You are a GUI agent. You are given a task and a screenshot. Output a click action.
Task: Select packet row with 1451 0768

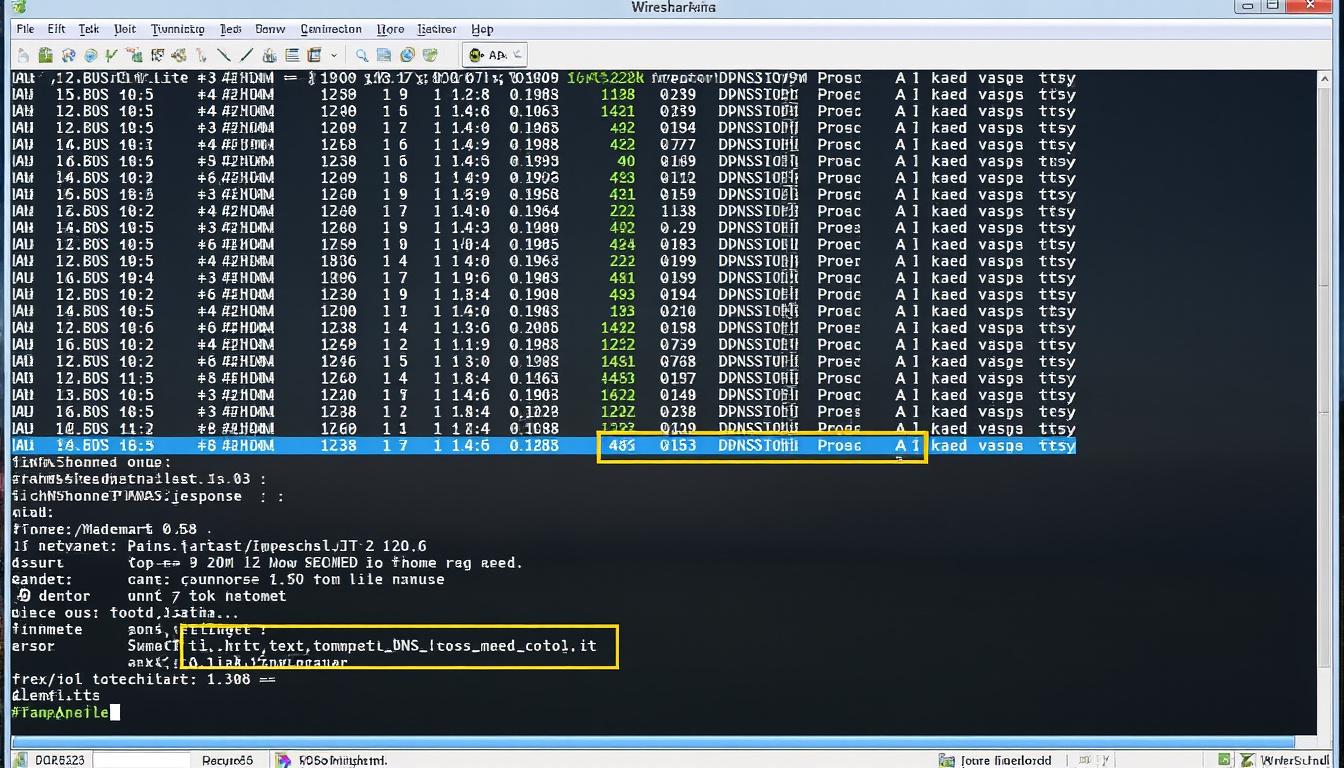(543, 361)
